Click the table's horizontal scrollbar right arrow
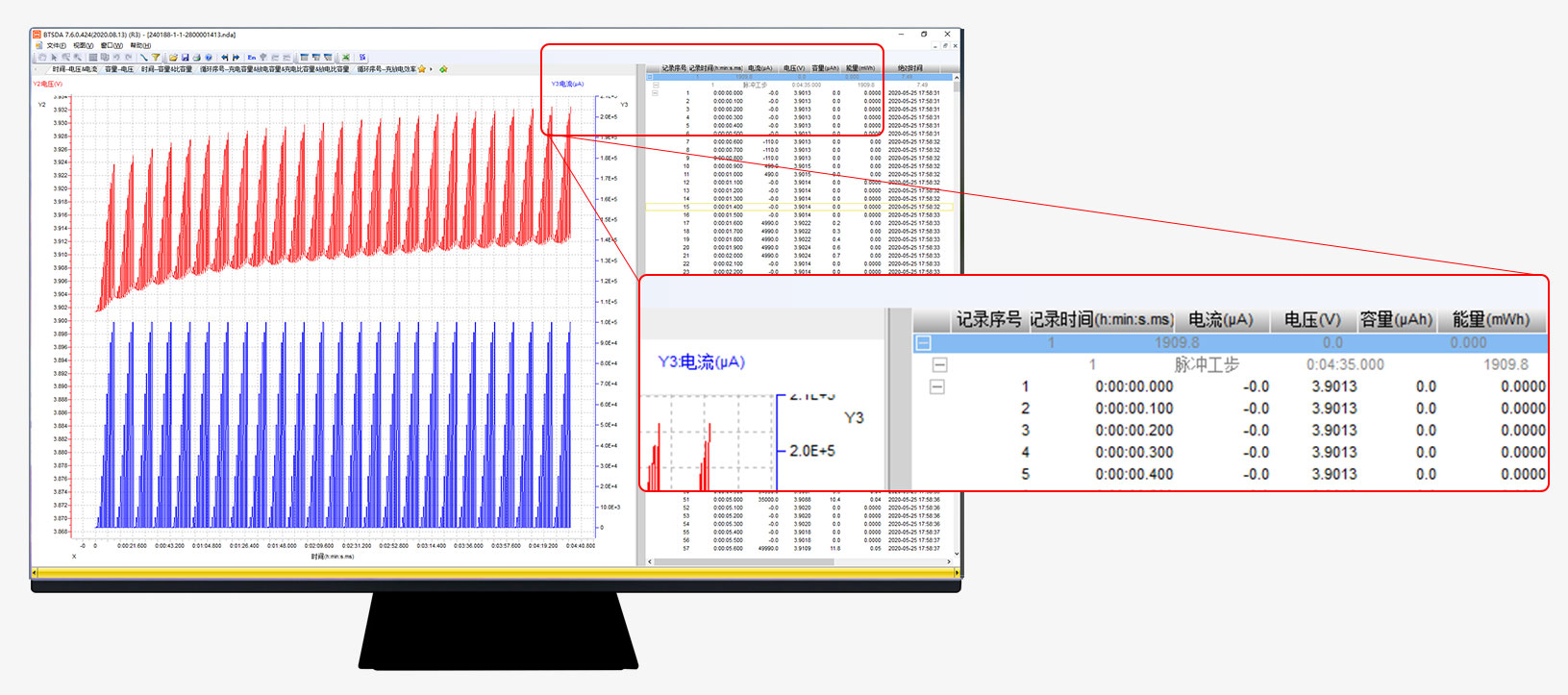The width and height of the screenshot is (1568, 695). 950,560
